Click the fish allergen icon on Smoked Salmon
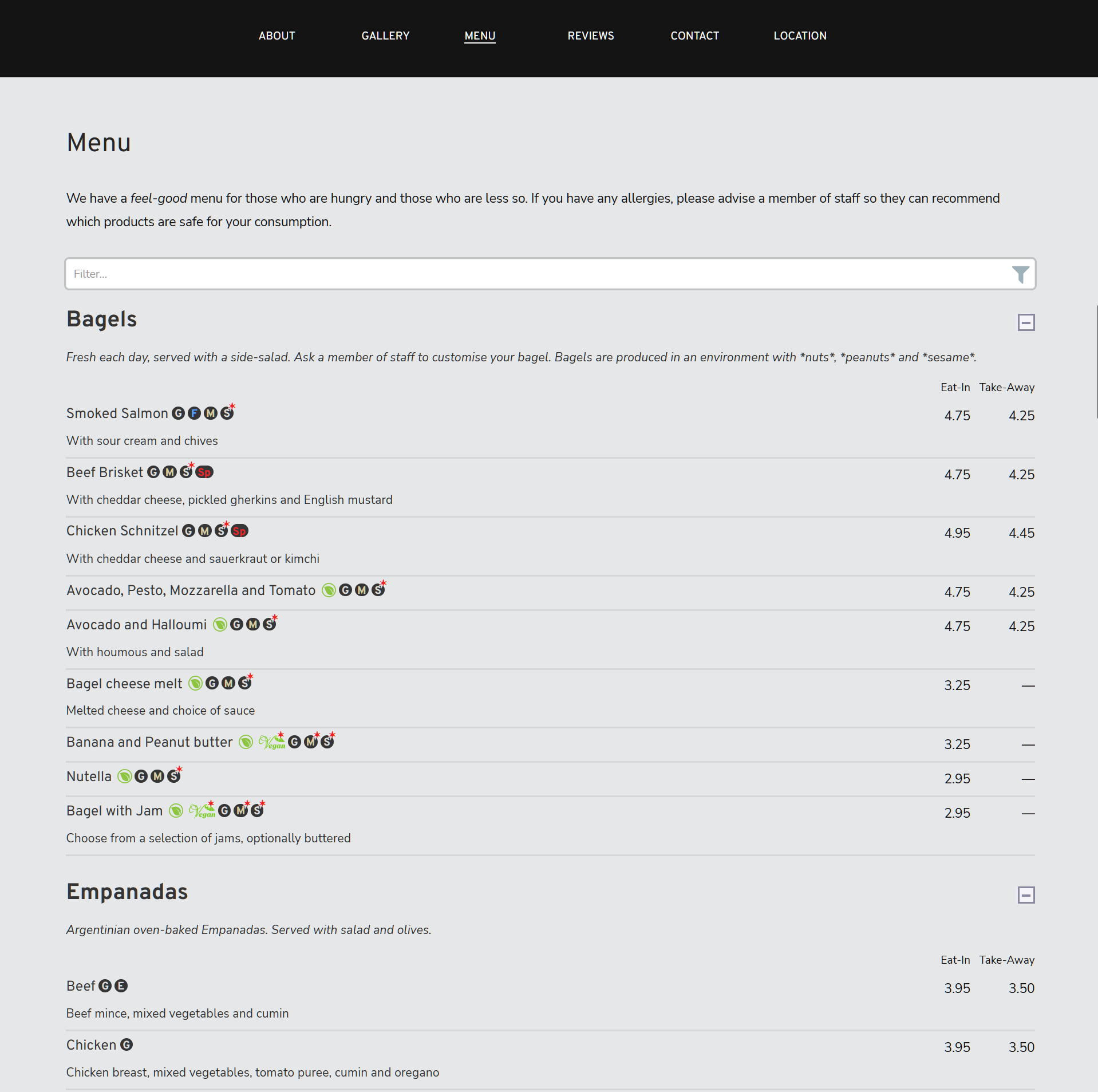The width and height of the screenshot is (1098, 1092). tap(195, 413)
